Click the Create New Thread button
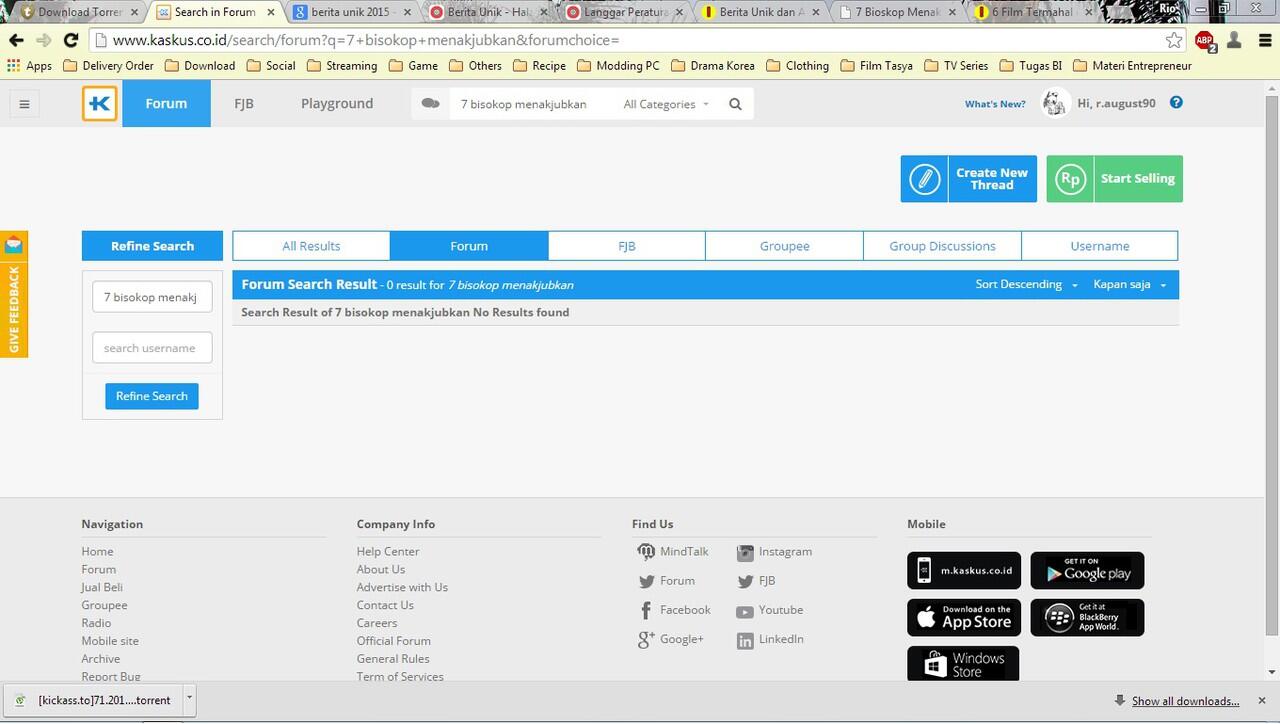 point(968,179)
